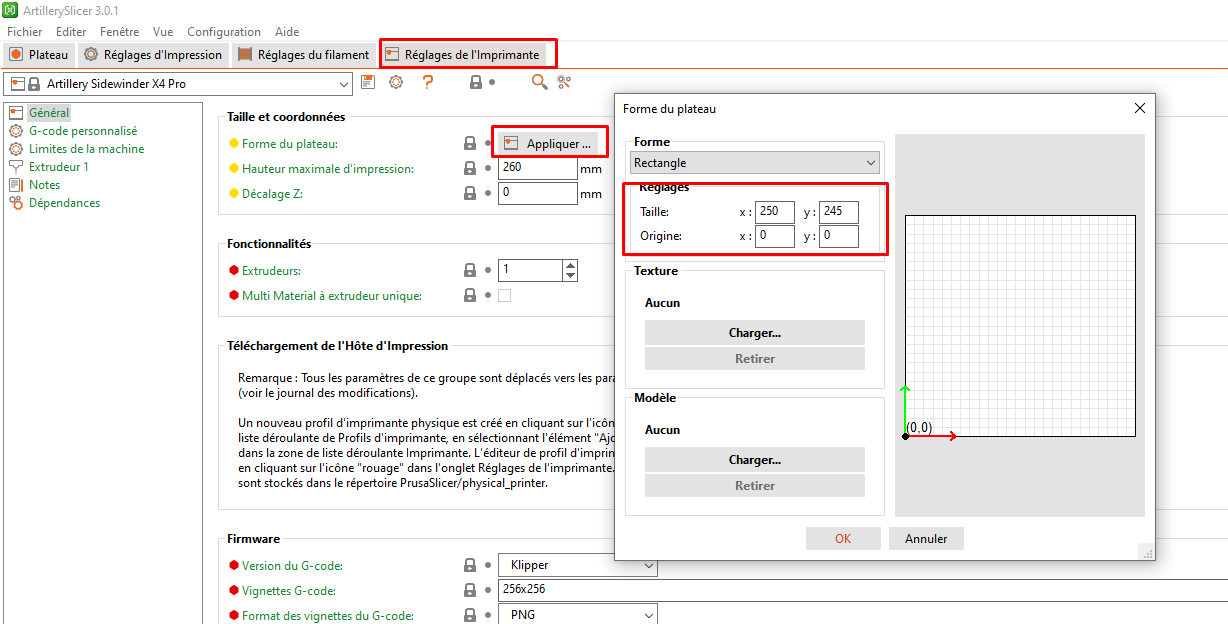
Task: Open the Klipper G-code version dropdown
Action: [578, 565]
